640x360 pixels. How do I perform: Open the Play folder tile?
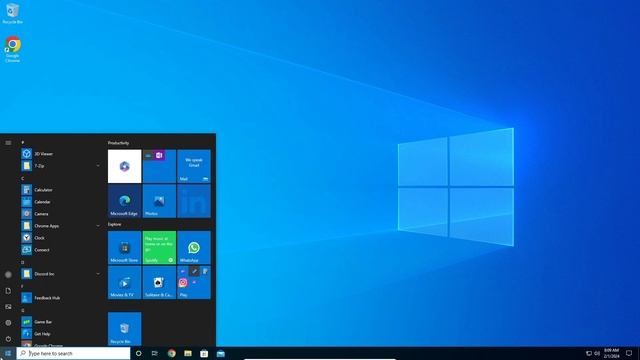tap(194, 282)
